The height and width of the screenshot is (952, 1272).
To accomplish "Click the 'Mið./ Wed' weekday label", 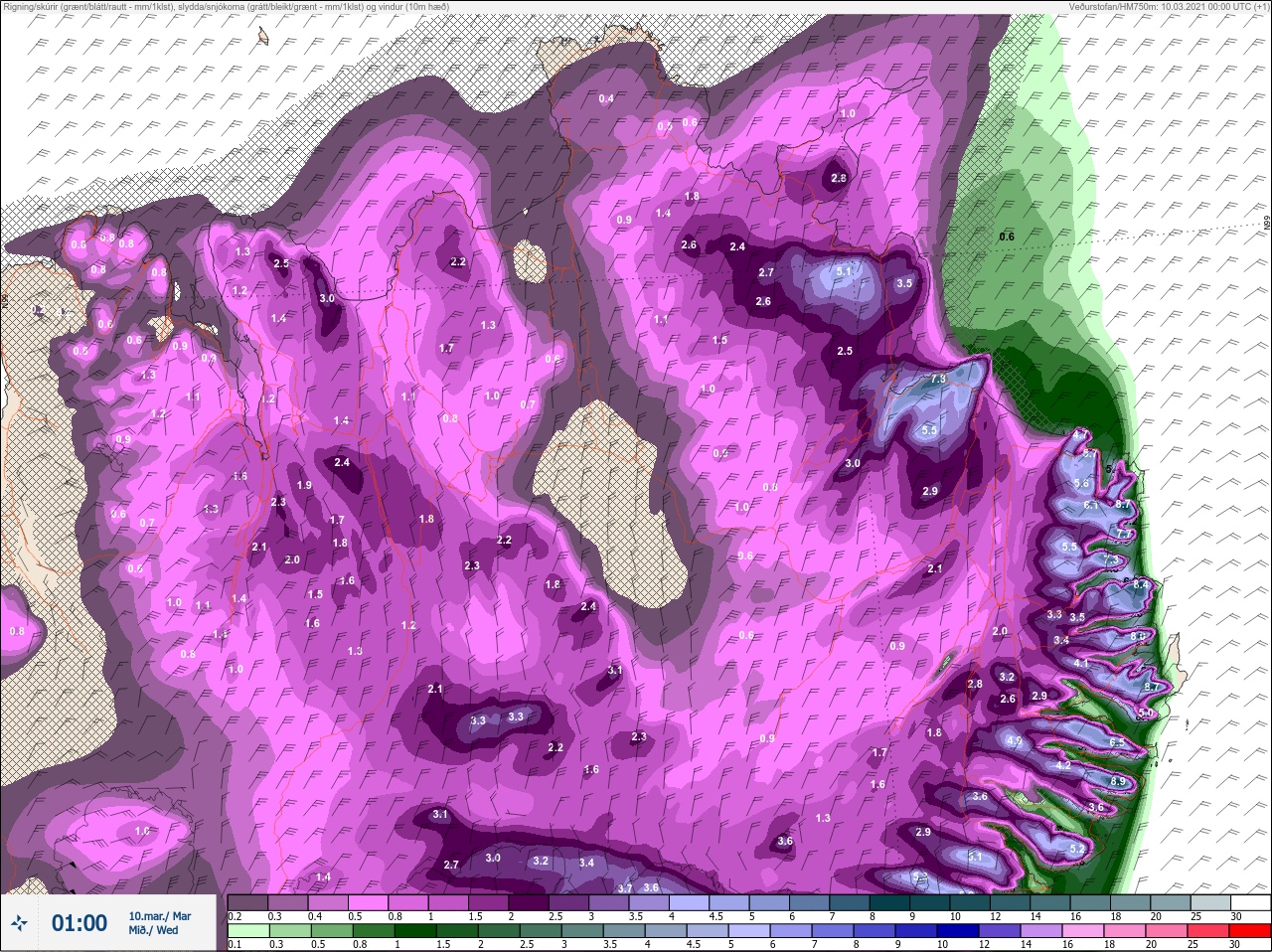I will [x=153, y=931].
